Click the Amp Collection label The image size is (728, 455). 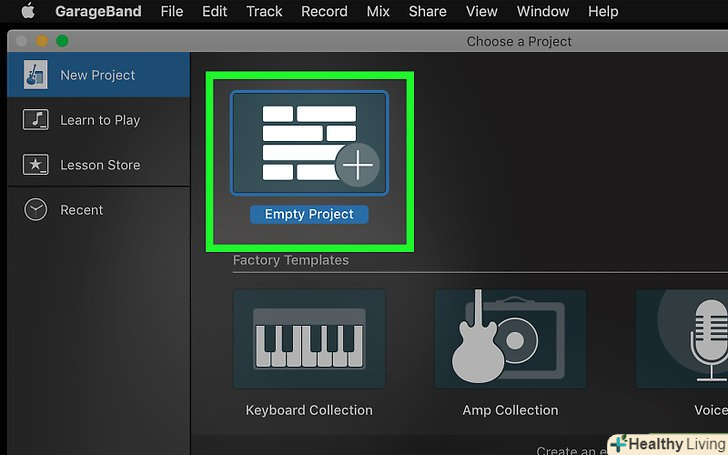(x=510, y=410)
